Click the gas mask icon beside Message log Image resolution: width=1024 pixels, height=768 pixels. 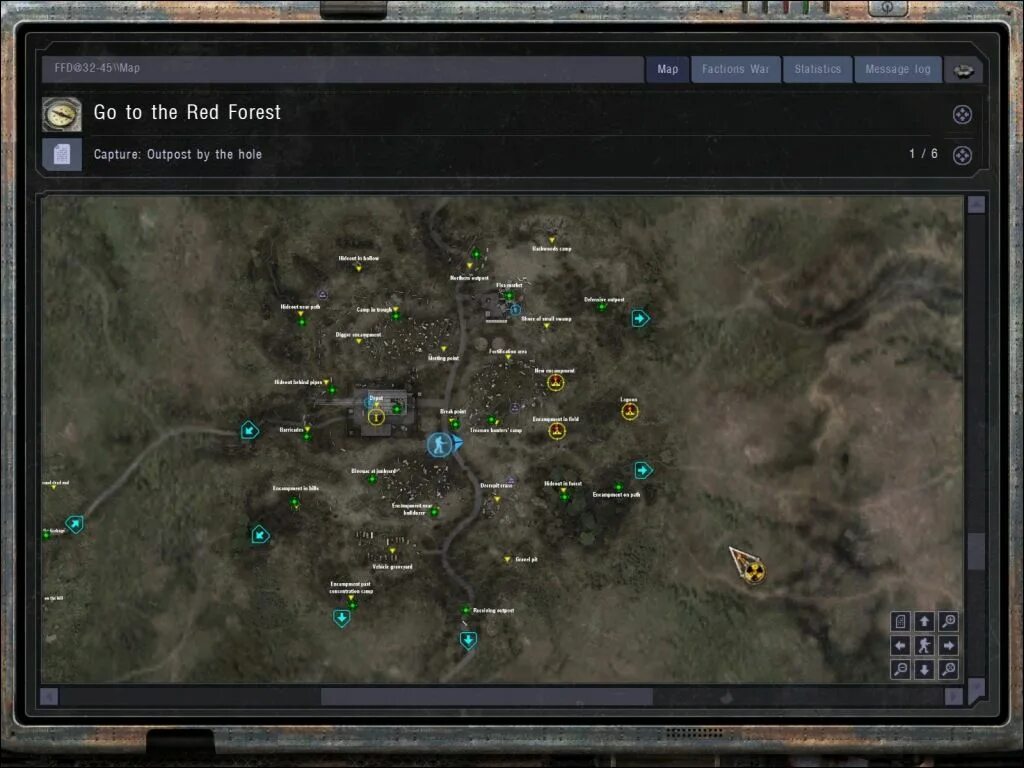click(963, 71)
